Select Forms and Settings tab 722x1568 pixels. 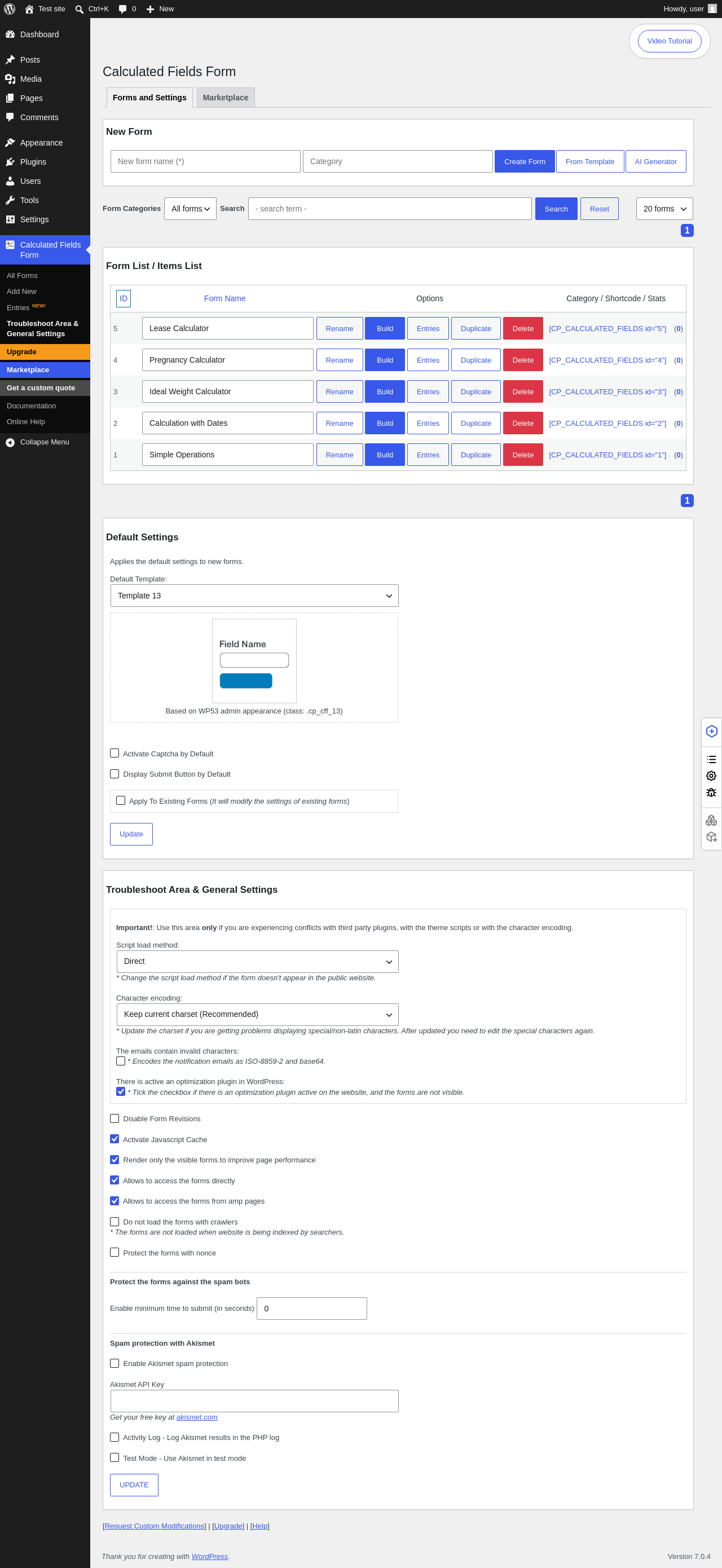149,98
